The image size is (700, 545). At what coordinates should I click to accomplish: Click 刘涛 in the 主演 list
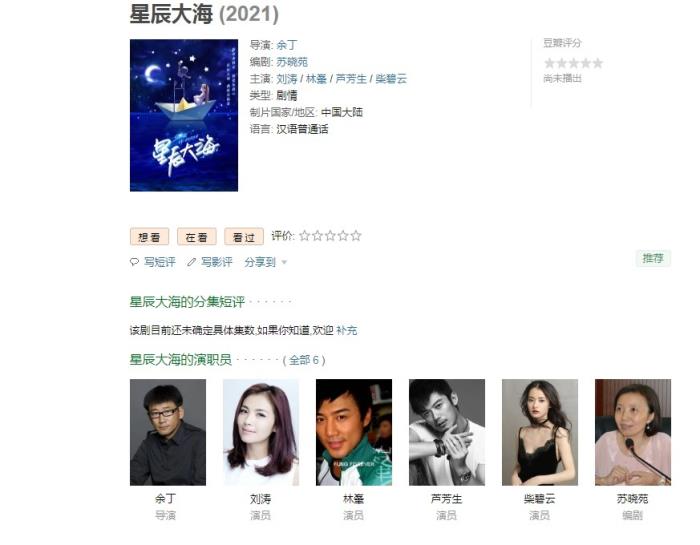(287, 79)
